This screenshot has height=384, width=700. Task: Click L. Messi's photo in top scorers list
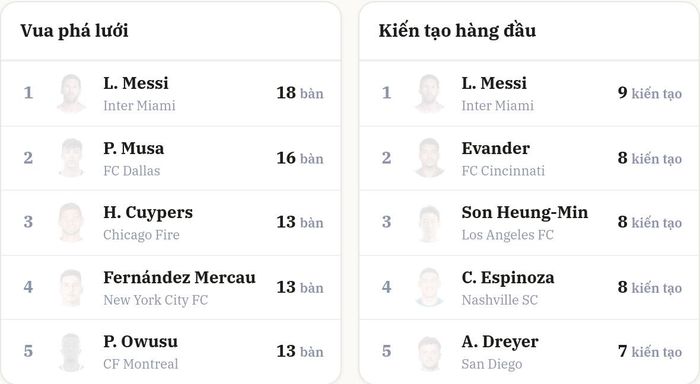pyautogui.click(x=71, y=93)
